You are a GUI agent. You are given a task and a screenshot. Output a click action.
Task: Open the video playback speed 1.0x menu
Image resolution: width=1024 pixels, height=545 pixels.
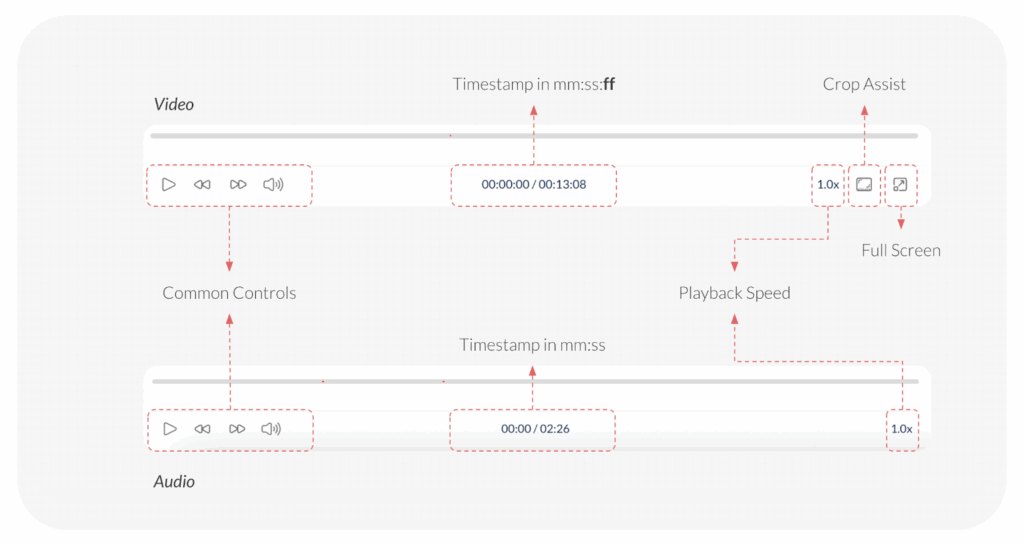[x=828, y=184]
